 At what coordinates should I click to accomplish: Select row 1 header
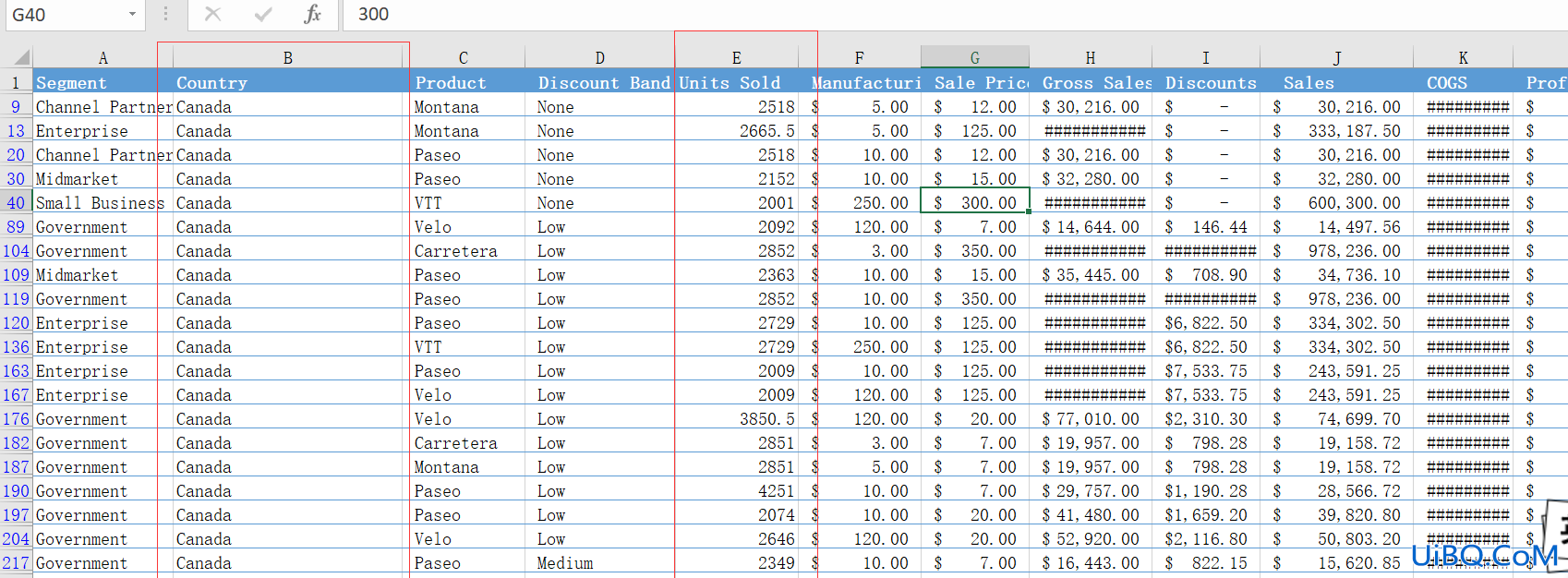pyautogui.click(x=17, y=82)
